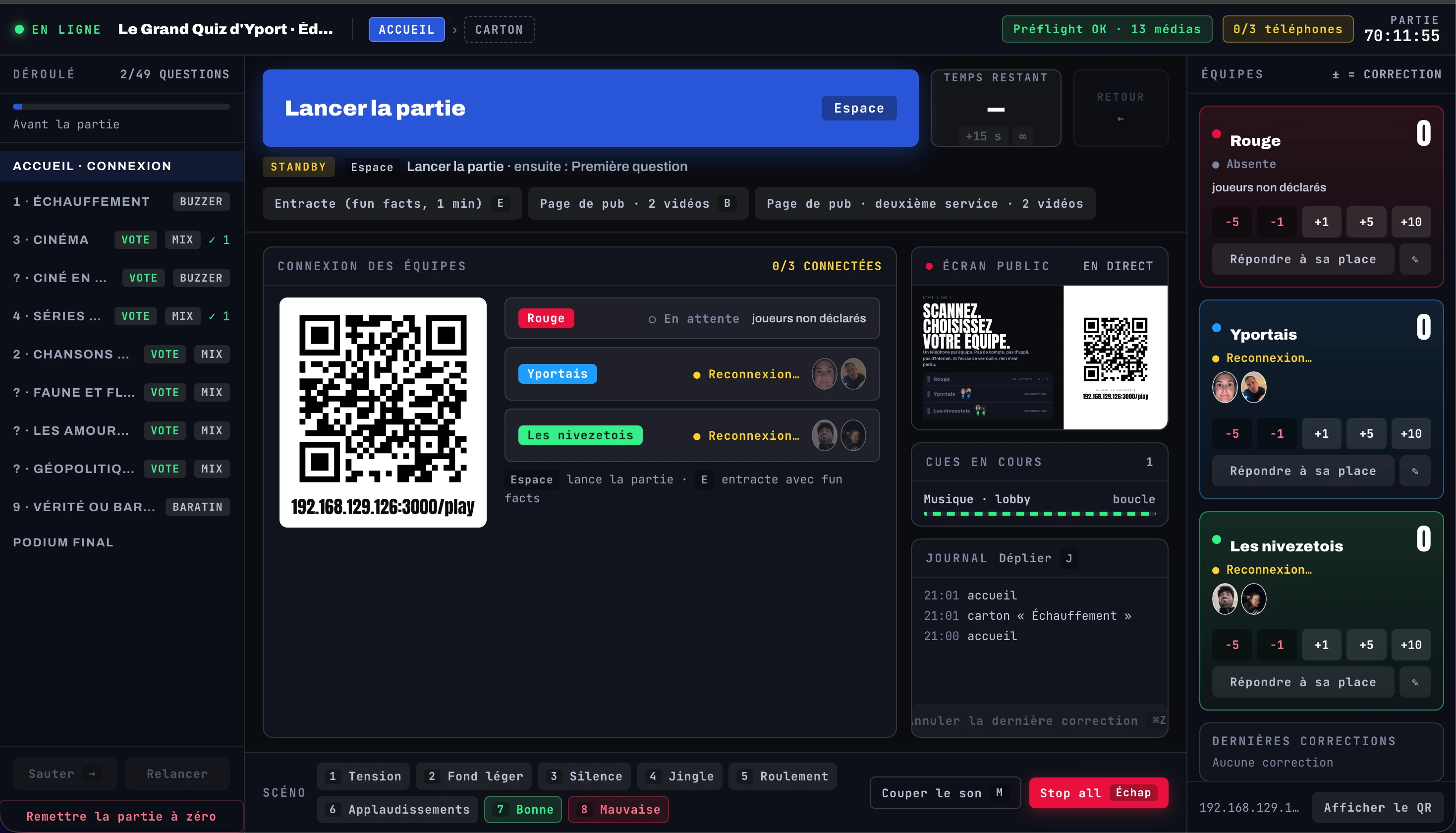Trigger Jingle sound cue
The width and height of the screenshot is (1456, 833).
[x=680, y=776]
